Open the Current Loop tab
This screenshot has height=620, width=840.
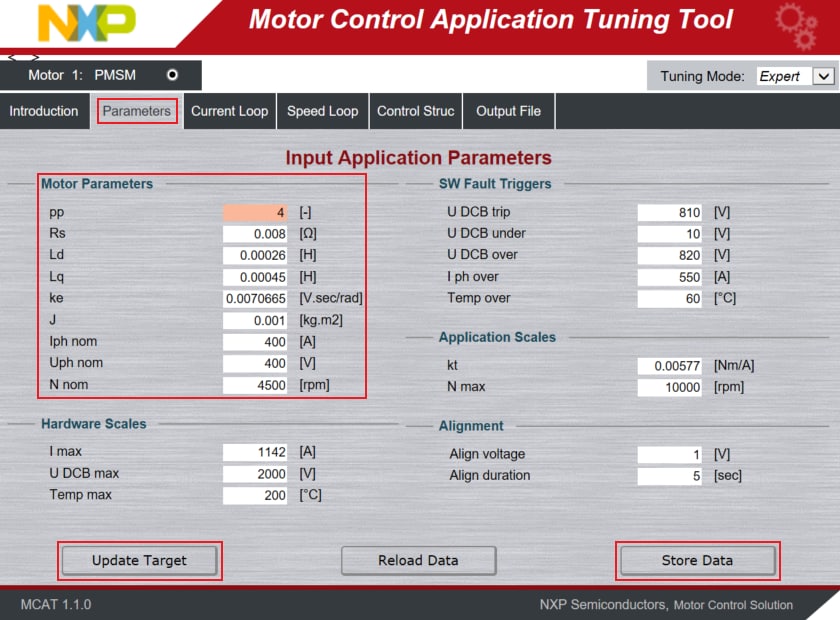pyautogui.click(x=229, y=111)
